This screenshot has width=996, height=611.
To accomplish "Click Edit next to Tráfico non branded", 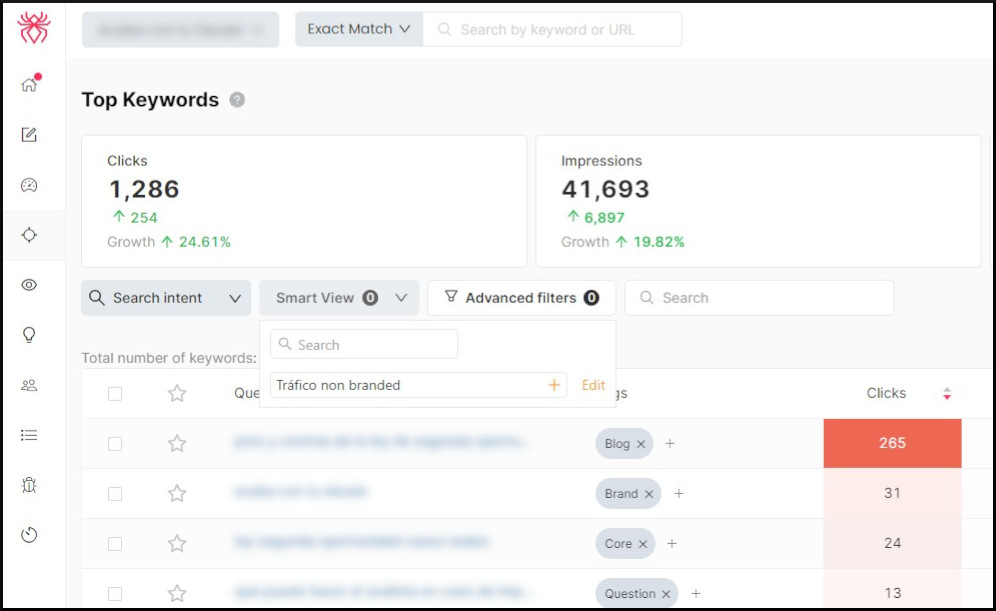I will tap(593, 385).
